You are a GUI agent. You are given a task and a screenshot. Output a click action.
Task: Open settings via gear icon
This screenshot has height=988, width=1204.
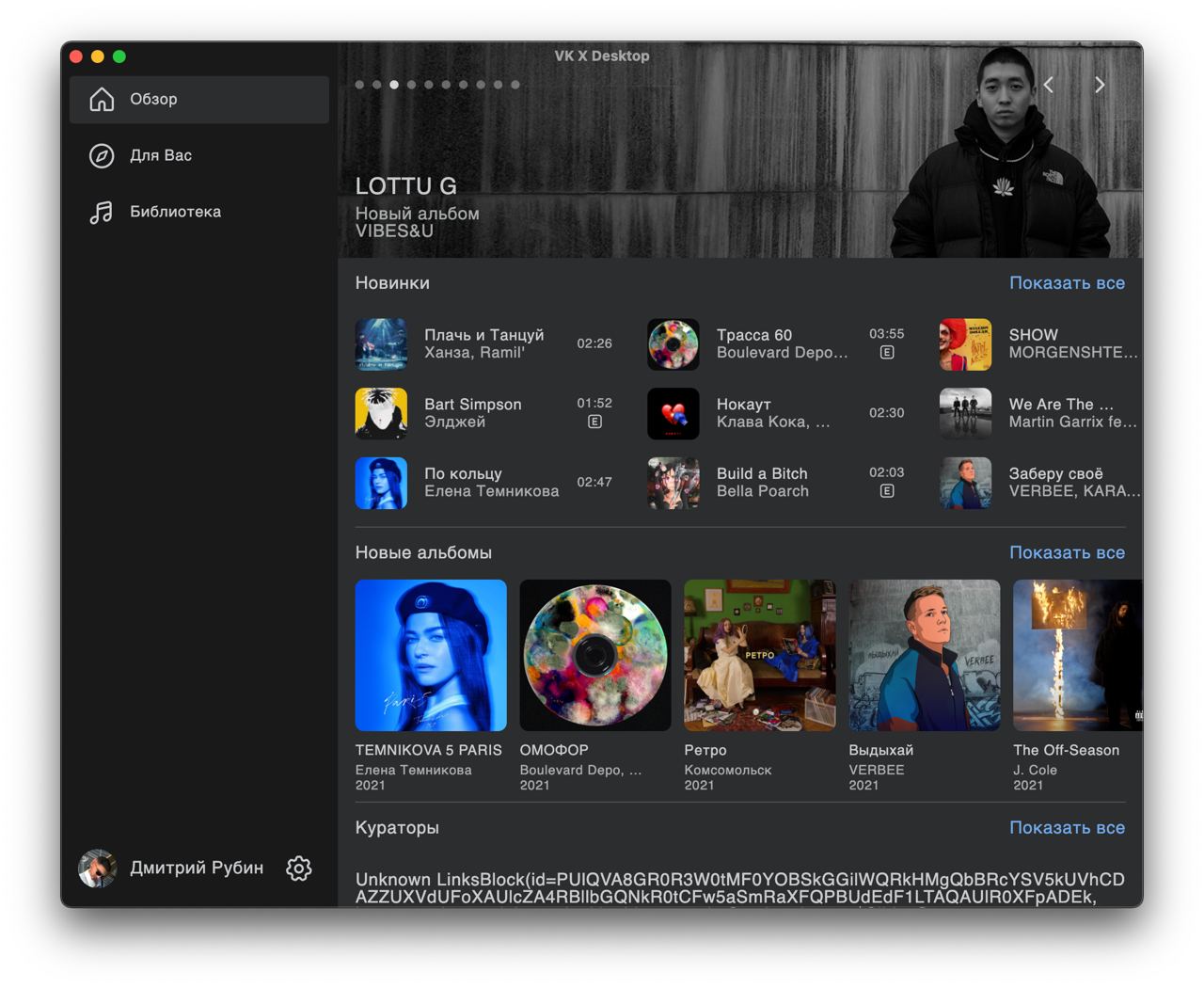point(298,868)
